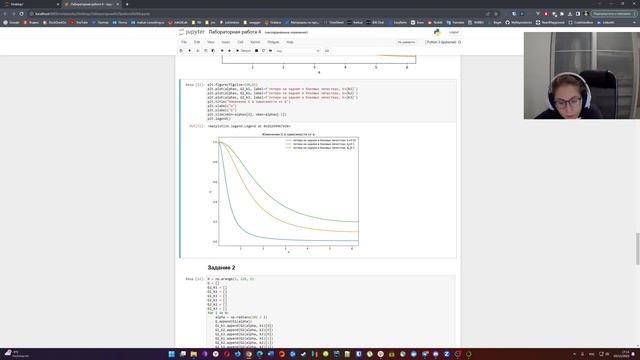Open a new browser tab

[x=127, y=4]
